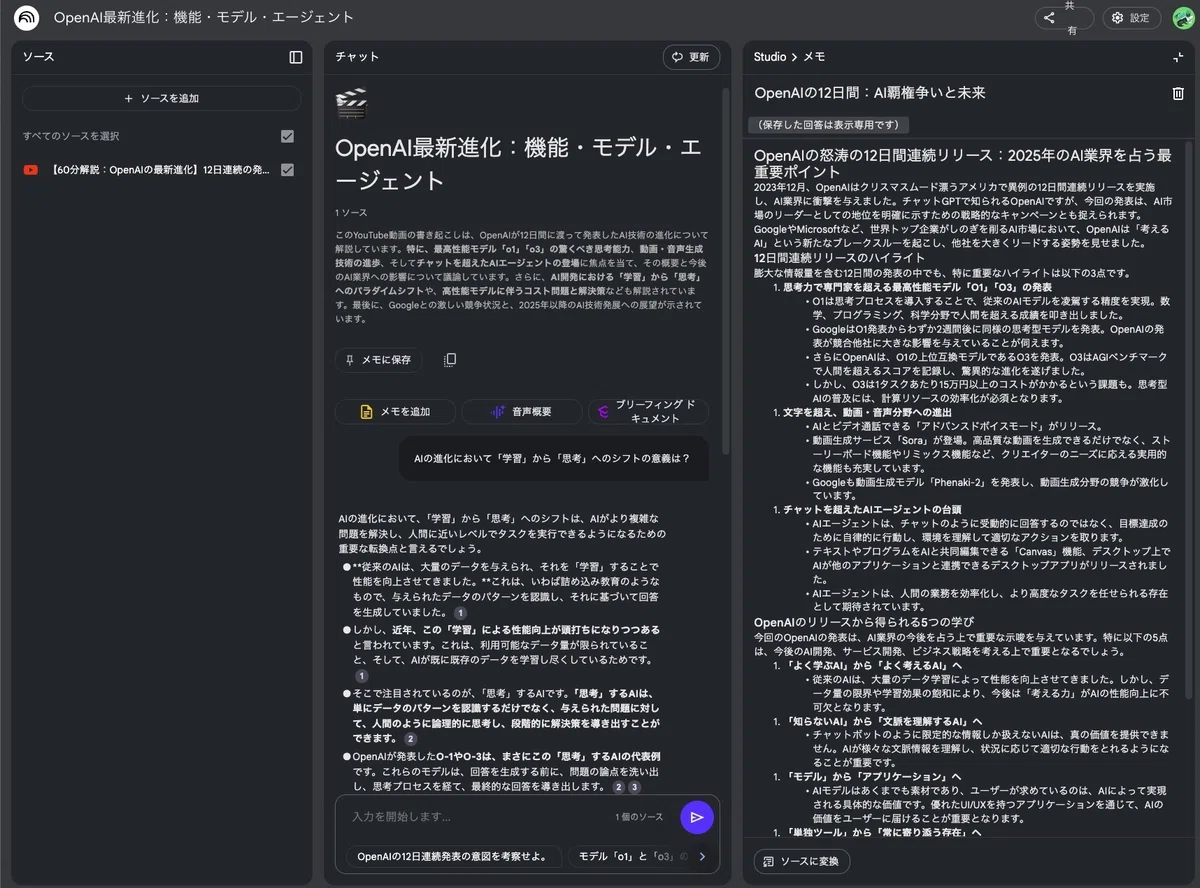Toggle the checkbox for the 60分解説 YouTube source
The image size is (1200, 888).
pyautogui.click(x=287, y=170)
